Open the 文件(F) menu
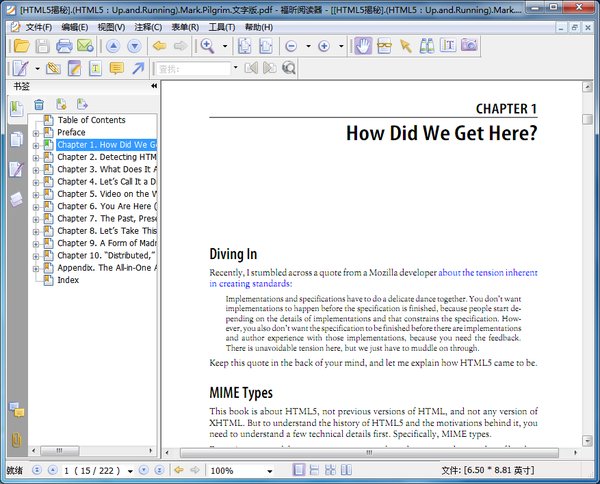600x484 pixels. pyautogui.click(x=39, y=27)
